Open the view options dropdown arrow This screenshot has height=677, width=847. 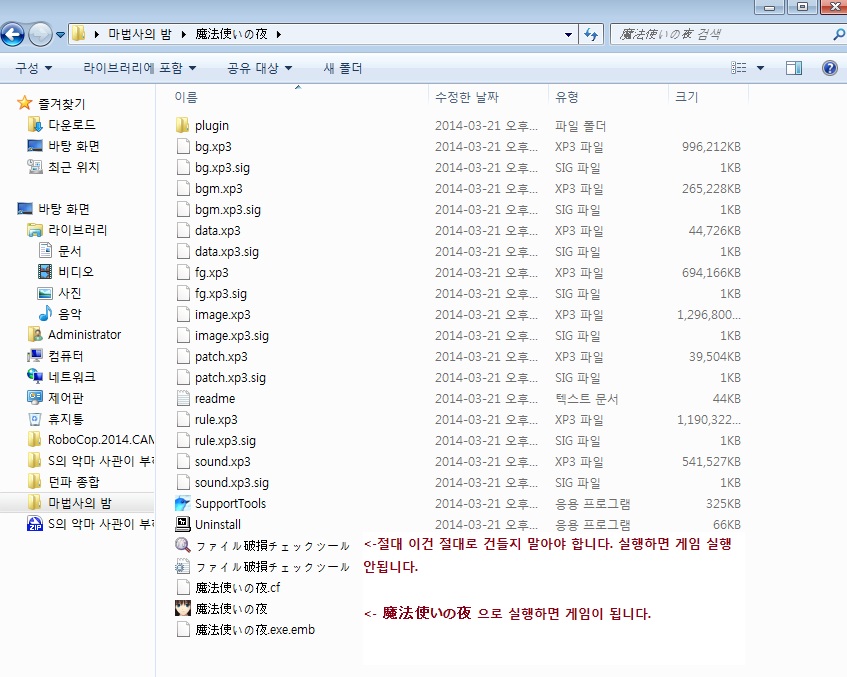(760, 68)
